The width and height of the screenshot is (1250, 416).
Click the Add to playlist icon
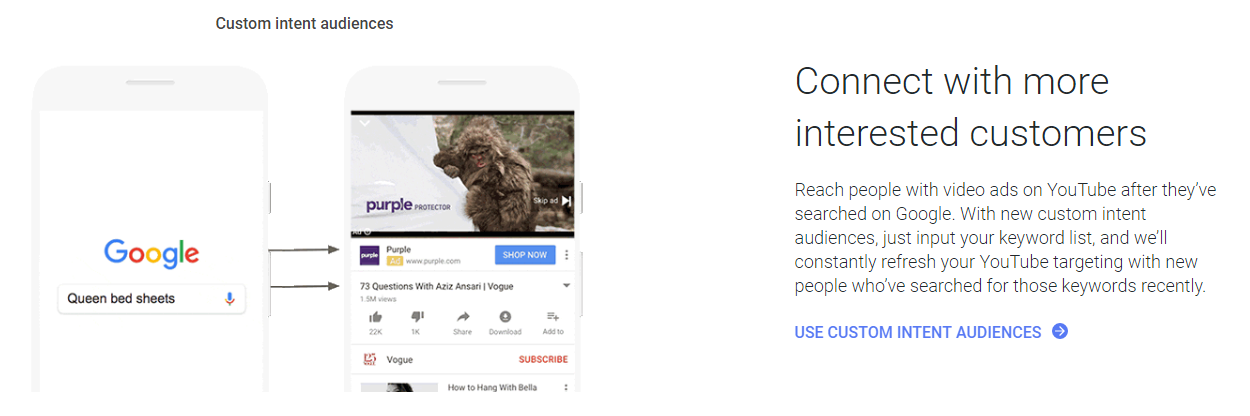(x=553, y=316)
